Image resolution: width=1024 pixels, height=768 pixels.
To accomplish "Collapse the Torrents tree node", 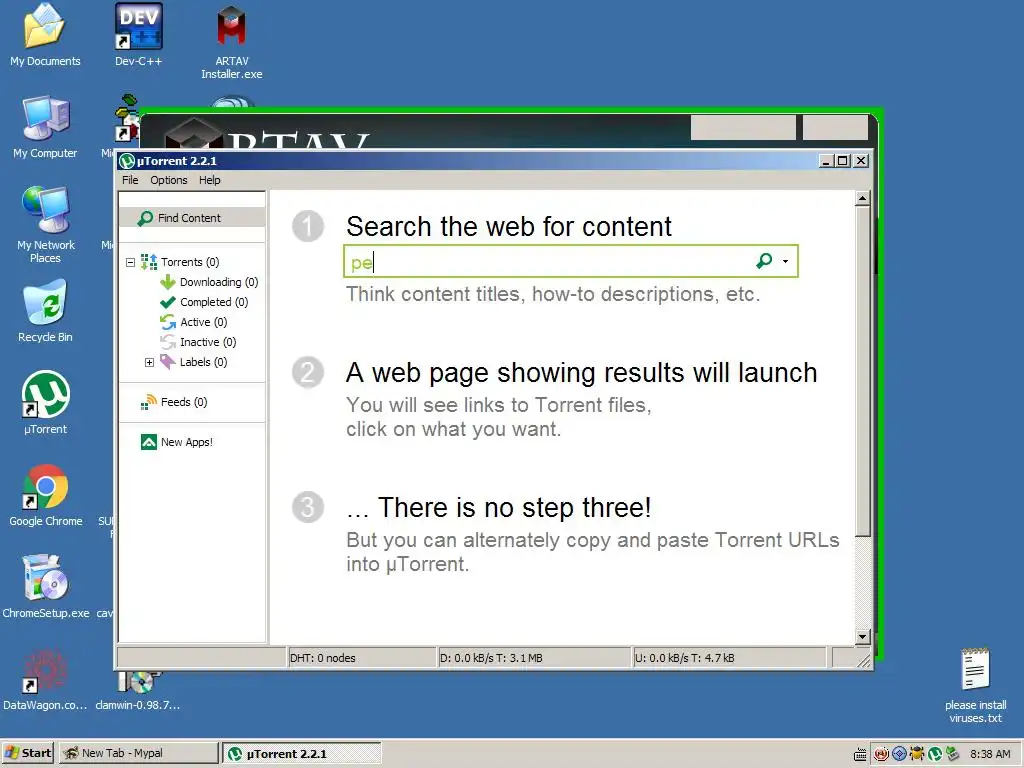I will 130,263.
